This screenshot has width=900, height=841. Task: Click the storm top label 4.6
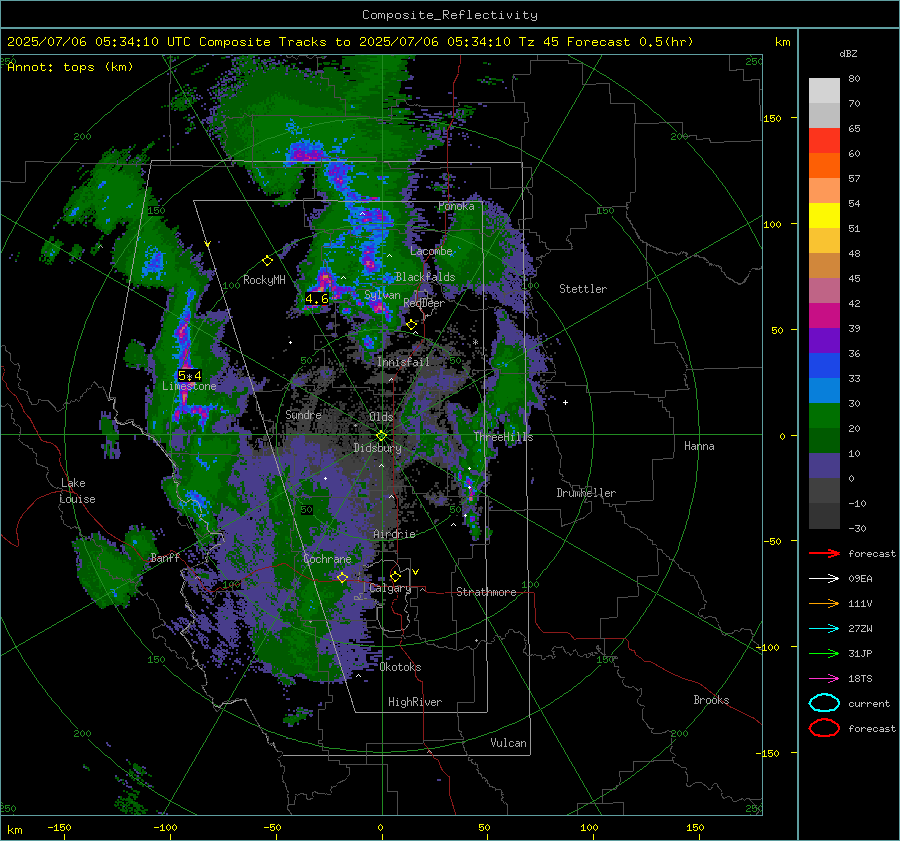317,299
